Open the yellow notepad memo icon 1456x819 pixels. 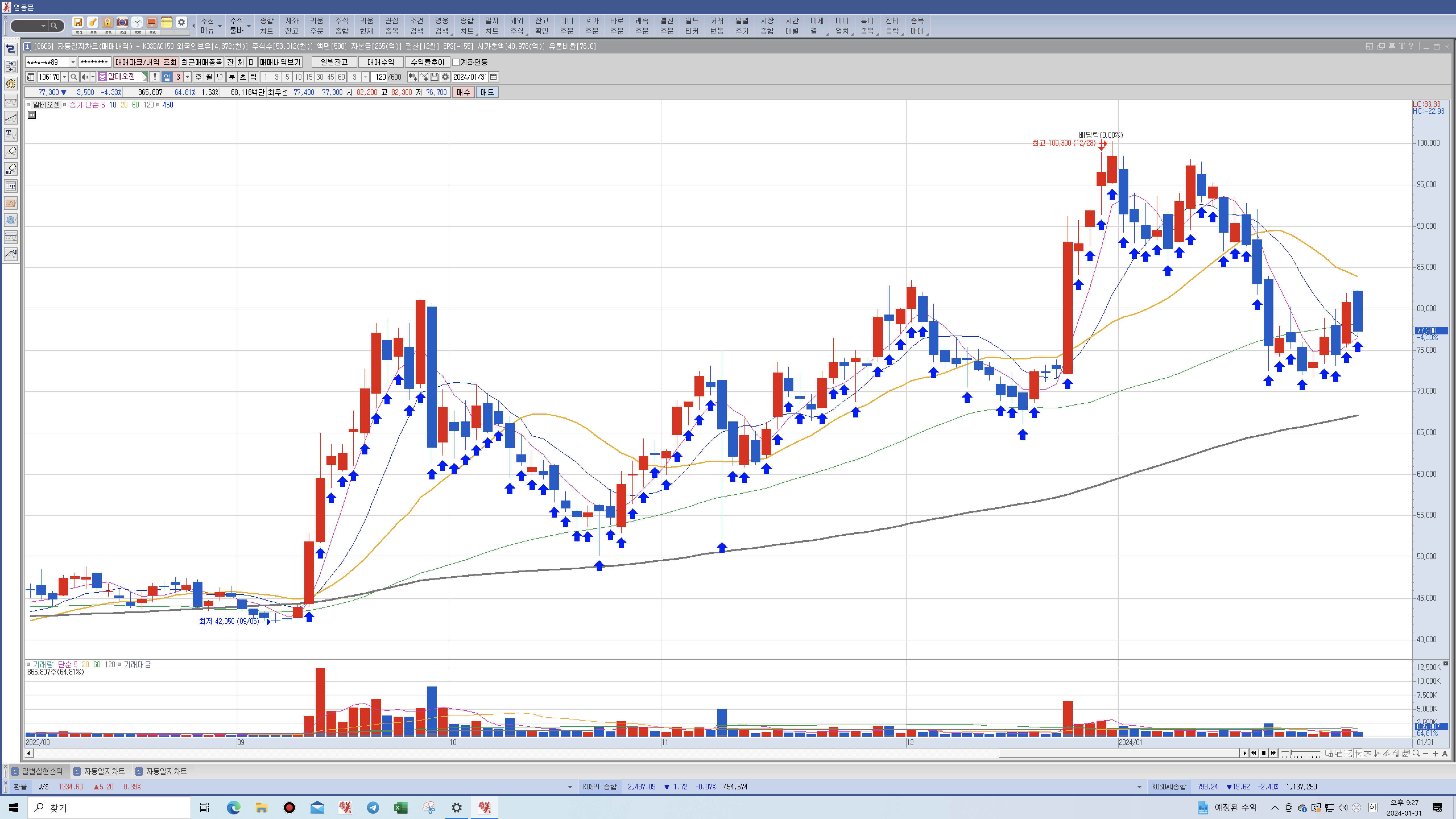tap(167, 22)
